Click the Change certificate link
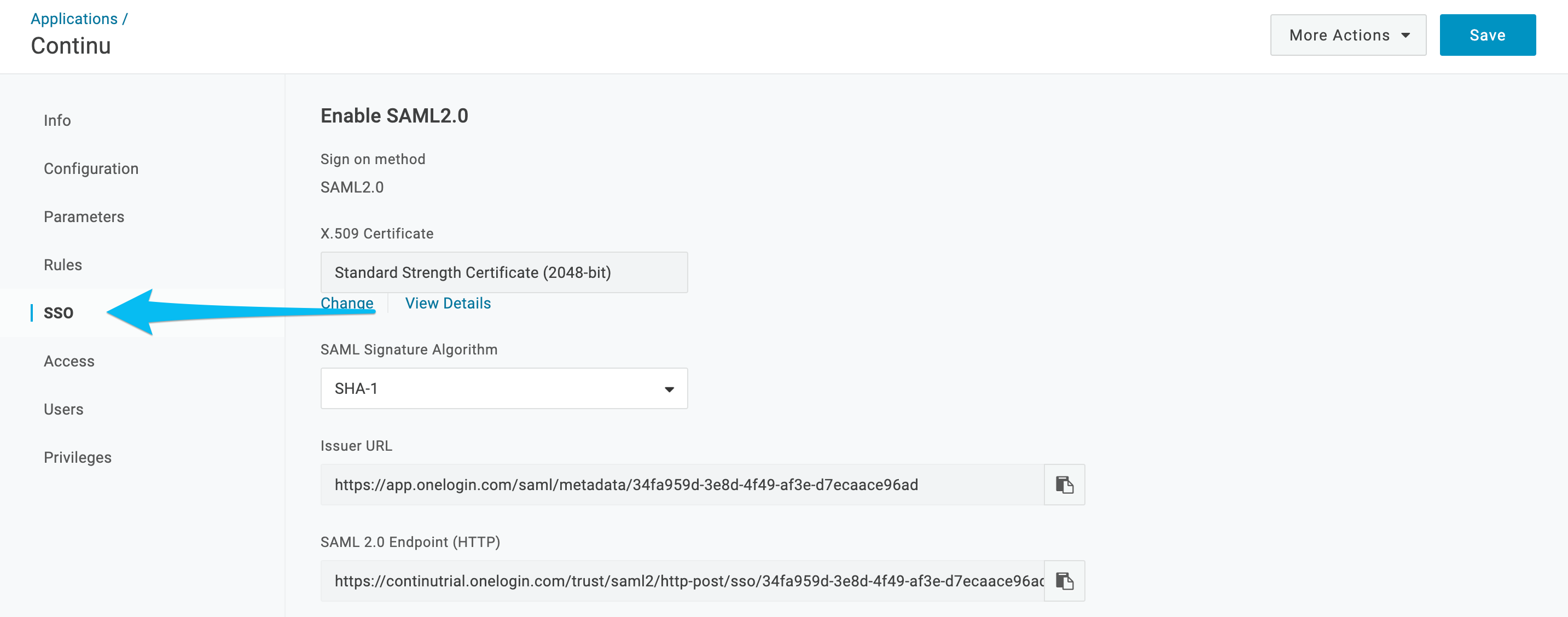This screenshot has height=617, width=1568. (347, 303)
